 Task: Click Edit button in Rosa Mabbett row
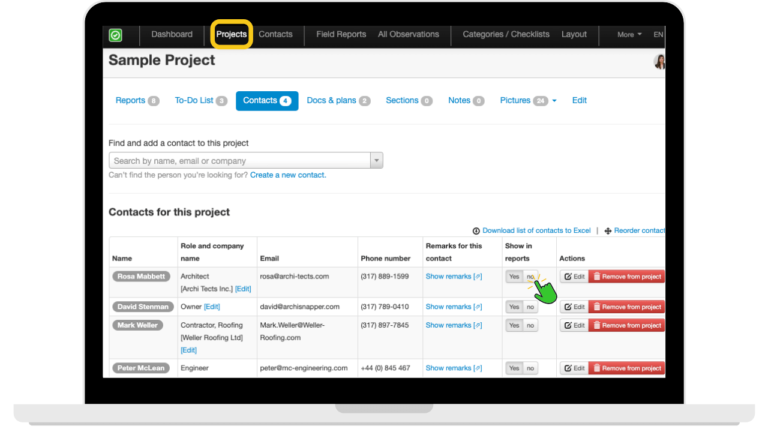575,277
